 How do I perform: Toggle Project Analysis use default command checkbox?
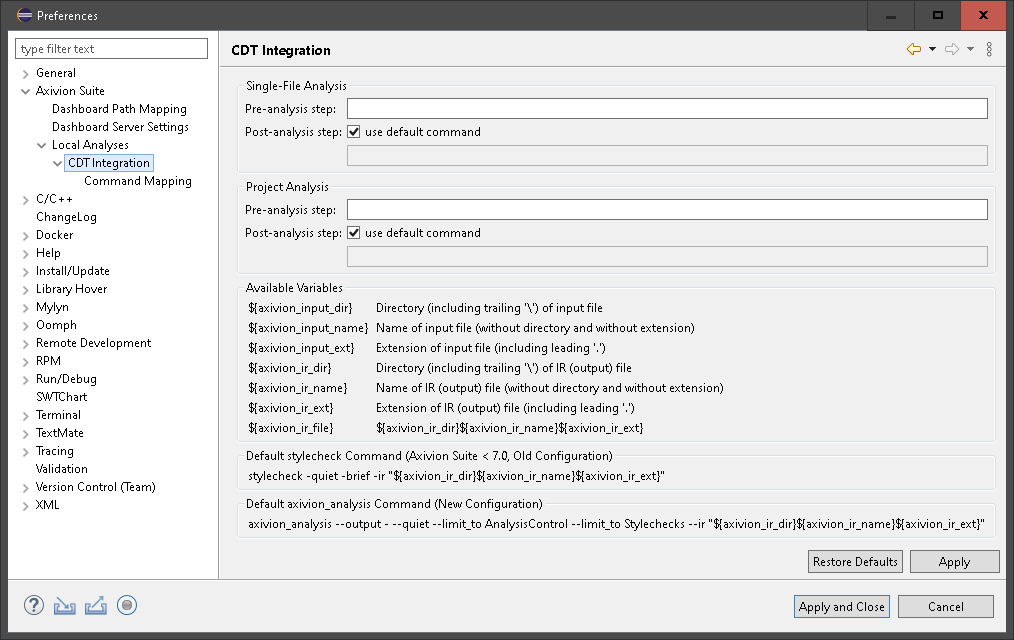click(x=354, y=233)
